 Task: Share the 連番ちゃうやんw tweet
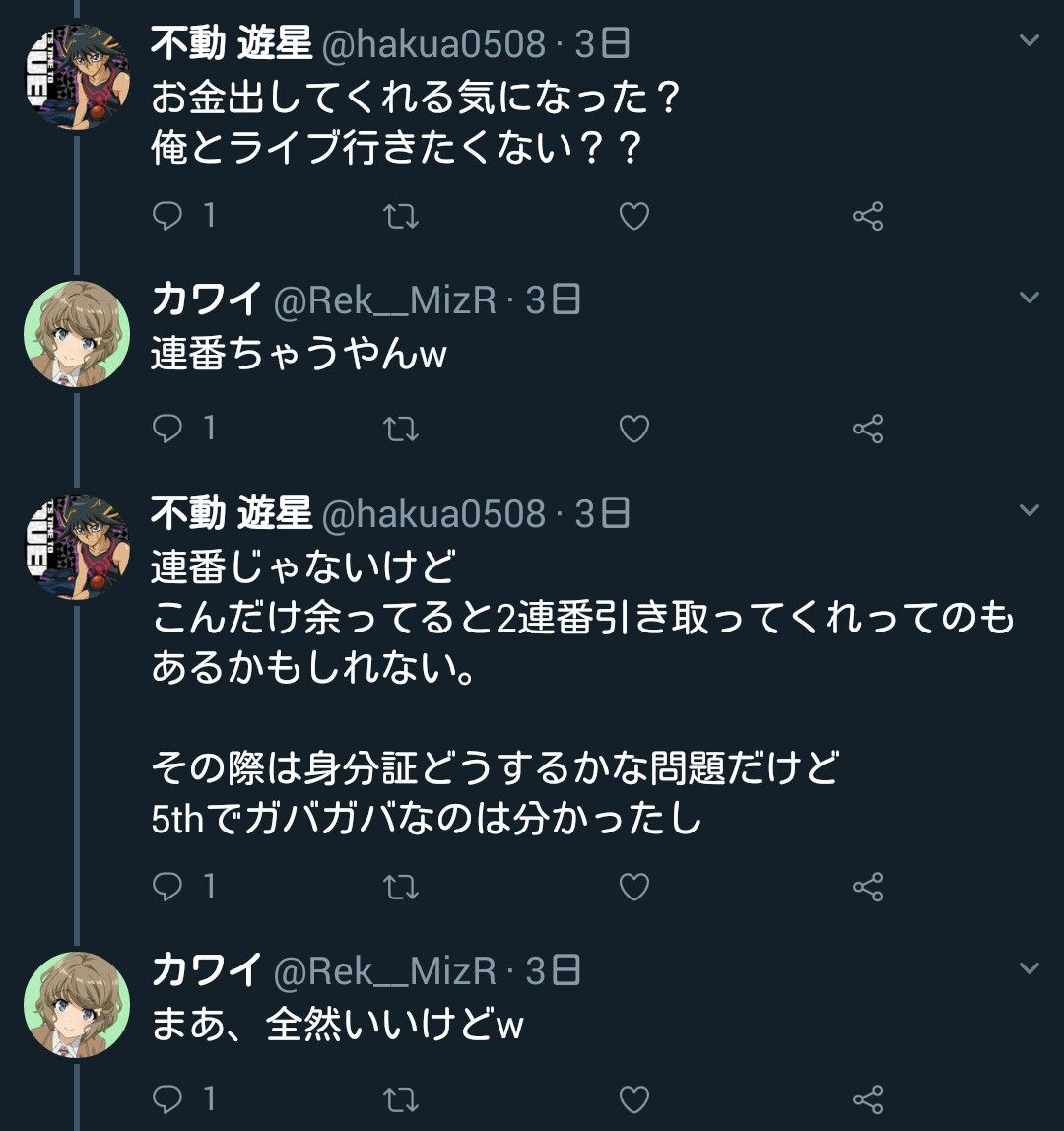[x=867, y=429]
